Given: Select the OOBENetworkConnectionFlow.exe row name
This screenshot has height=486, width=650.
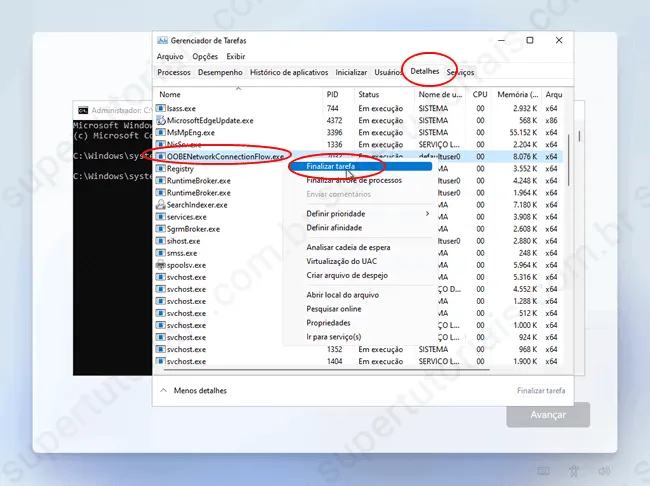Looking at the screenshot, I should pyautogui.click(x=225, y=156).
